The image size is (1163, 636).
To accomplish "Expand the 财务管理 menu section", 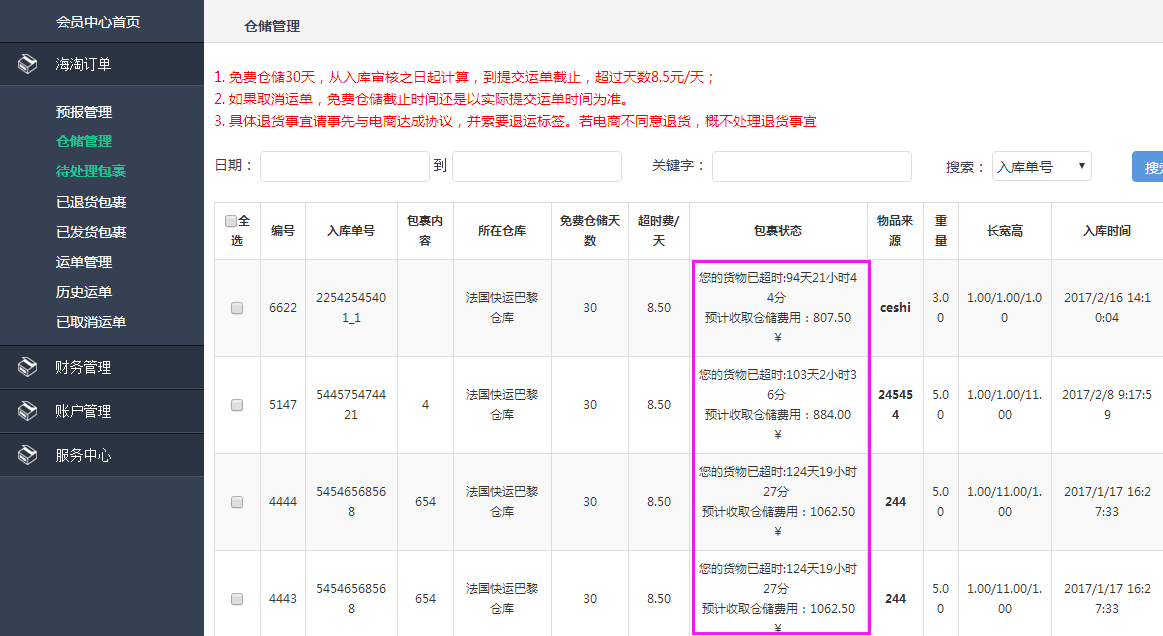I will (83, 367).
